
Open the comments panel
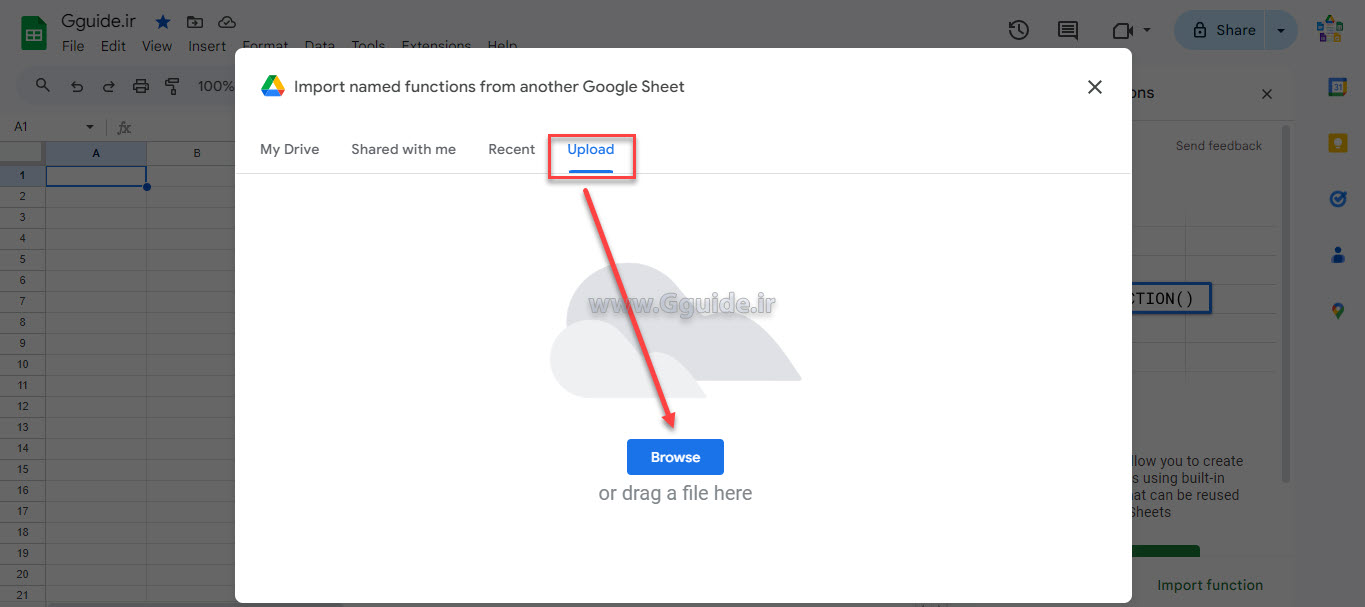1067,30
